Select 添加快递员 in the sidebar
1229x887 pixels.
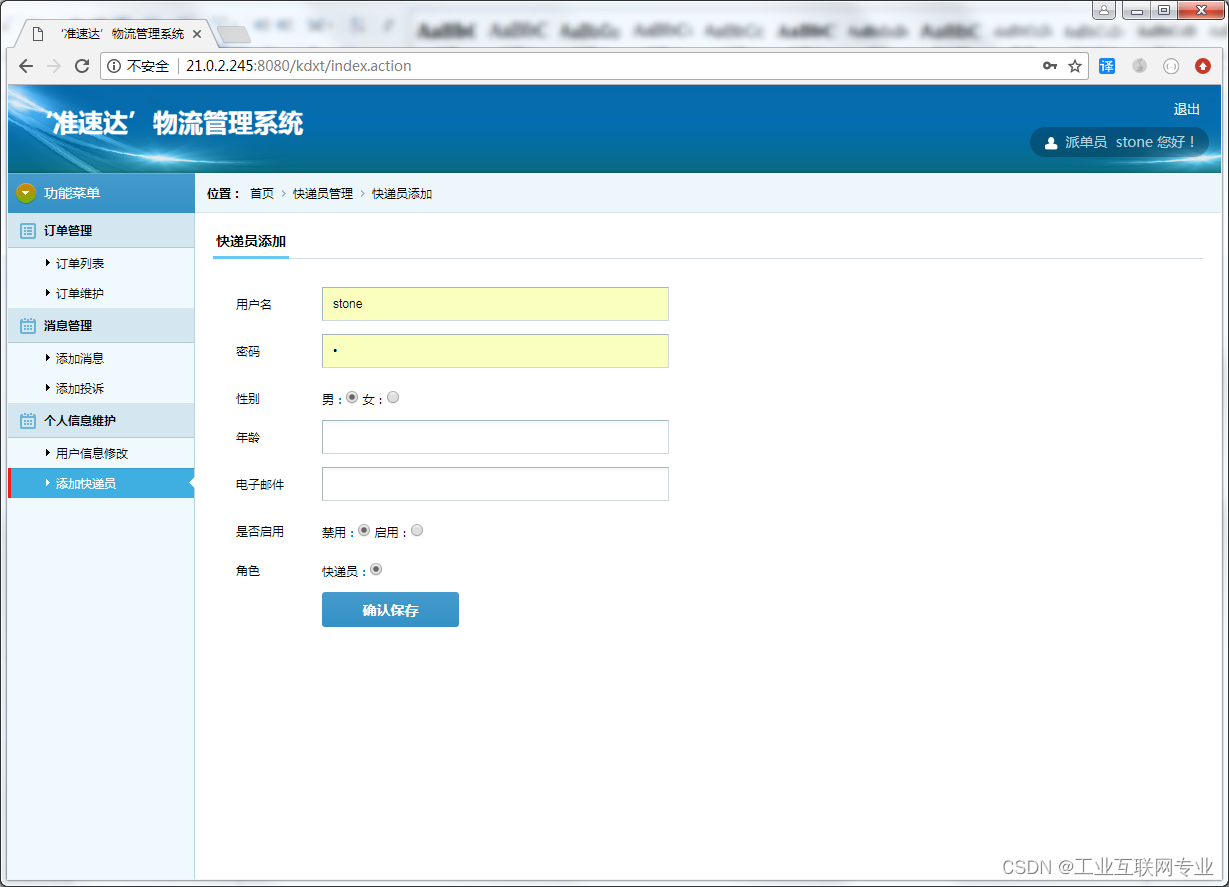pos(101,483)
